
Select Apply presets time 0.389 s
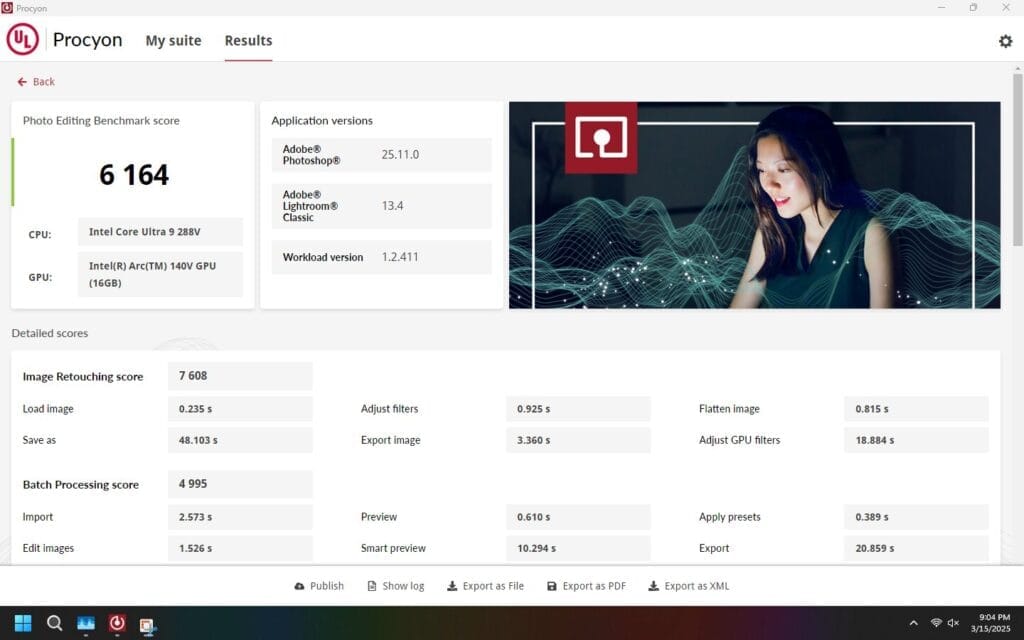(916, 517)
